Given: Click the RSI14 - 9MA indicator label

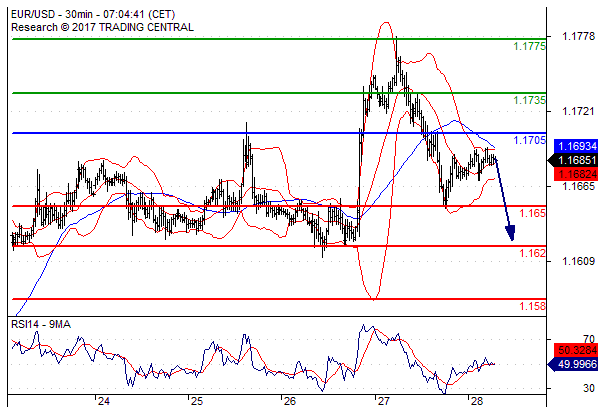Looking at the screenshot, I should (x=41, y=324).
